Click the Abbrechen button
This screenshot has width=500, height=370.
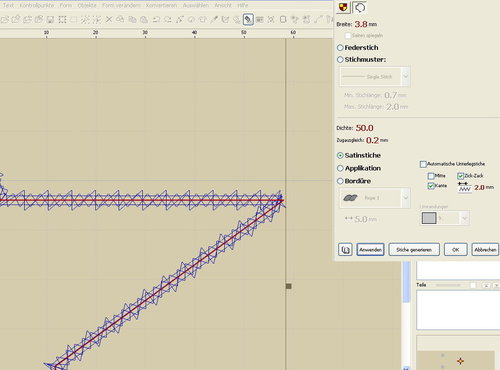pyautogui.click(x=485, y=249)
